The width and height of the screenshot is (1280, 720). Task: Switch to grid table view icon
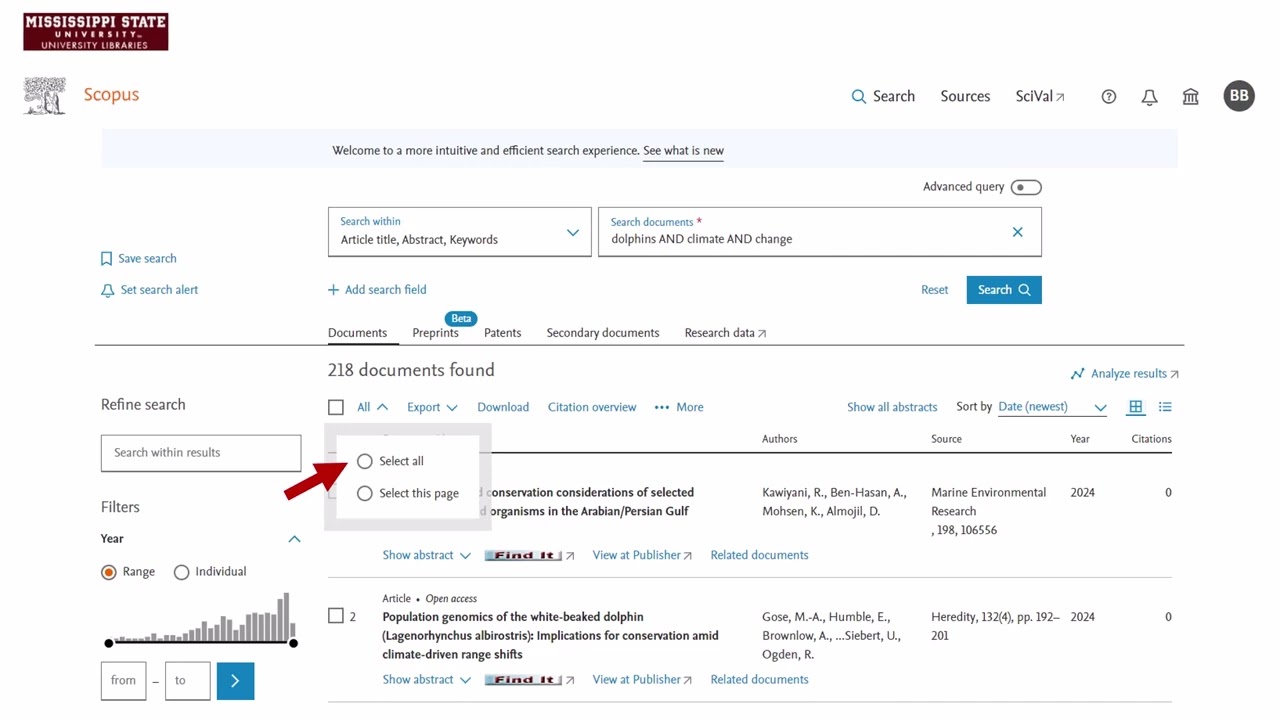coord(1136,407)
